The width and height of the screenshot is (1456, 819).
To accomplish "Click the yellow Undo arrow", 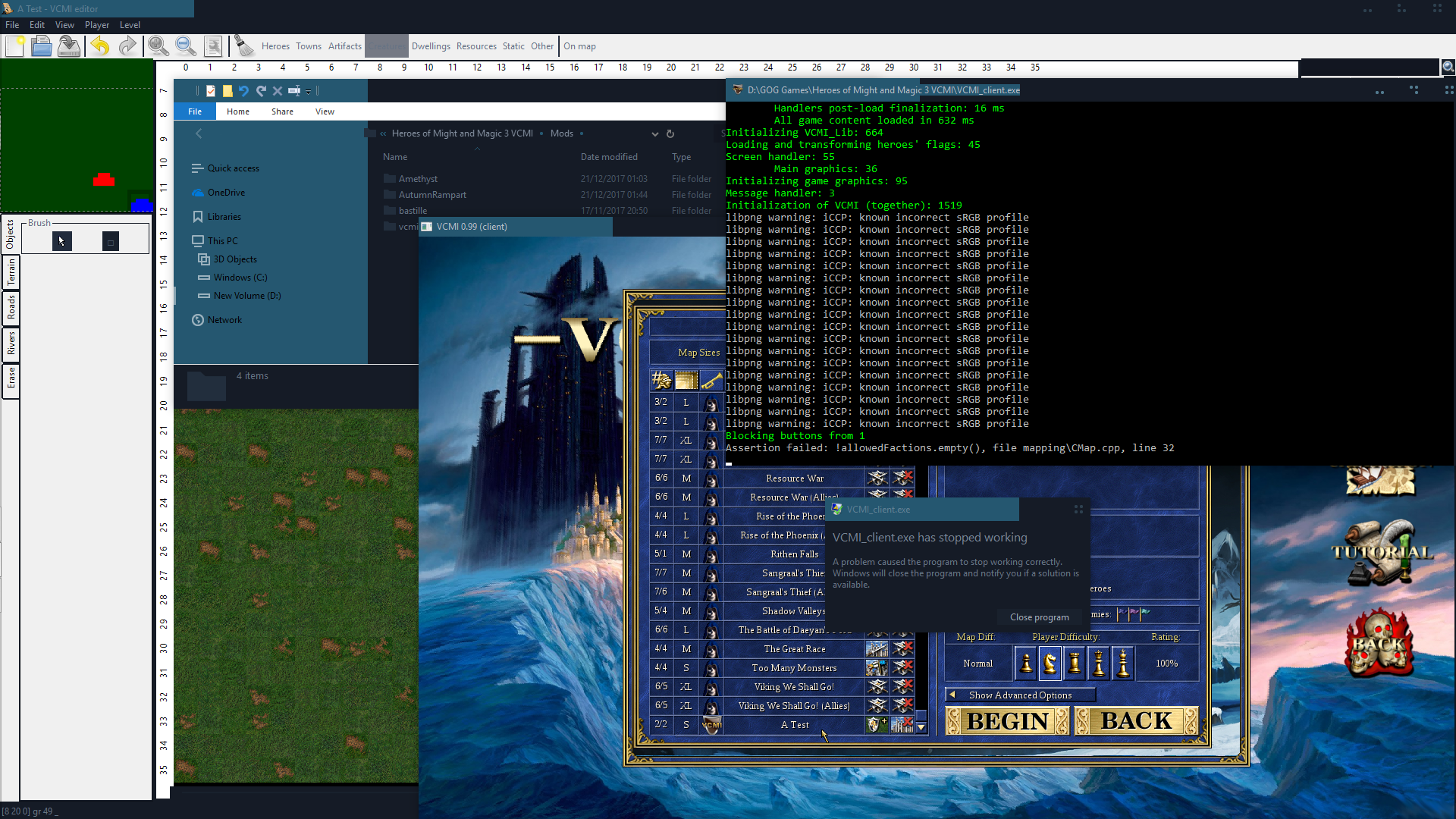I will (99, 46).
